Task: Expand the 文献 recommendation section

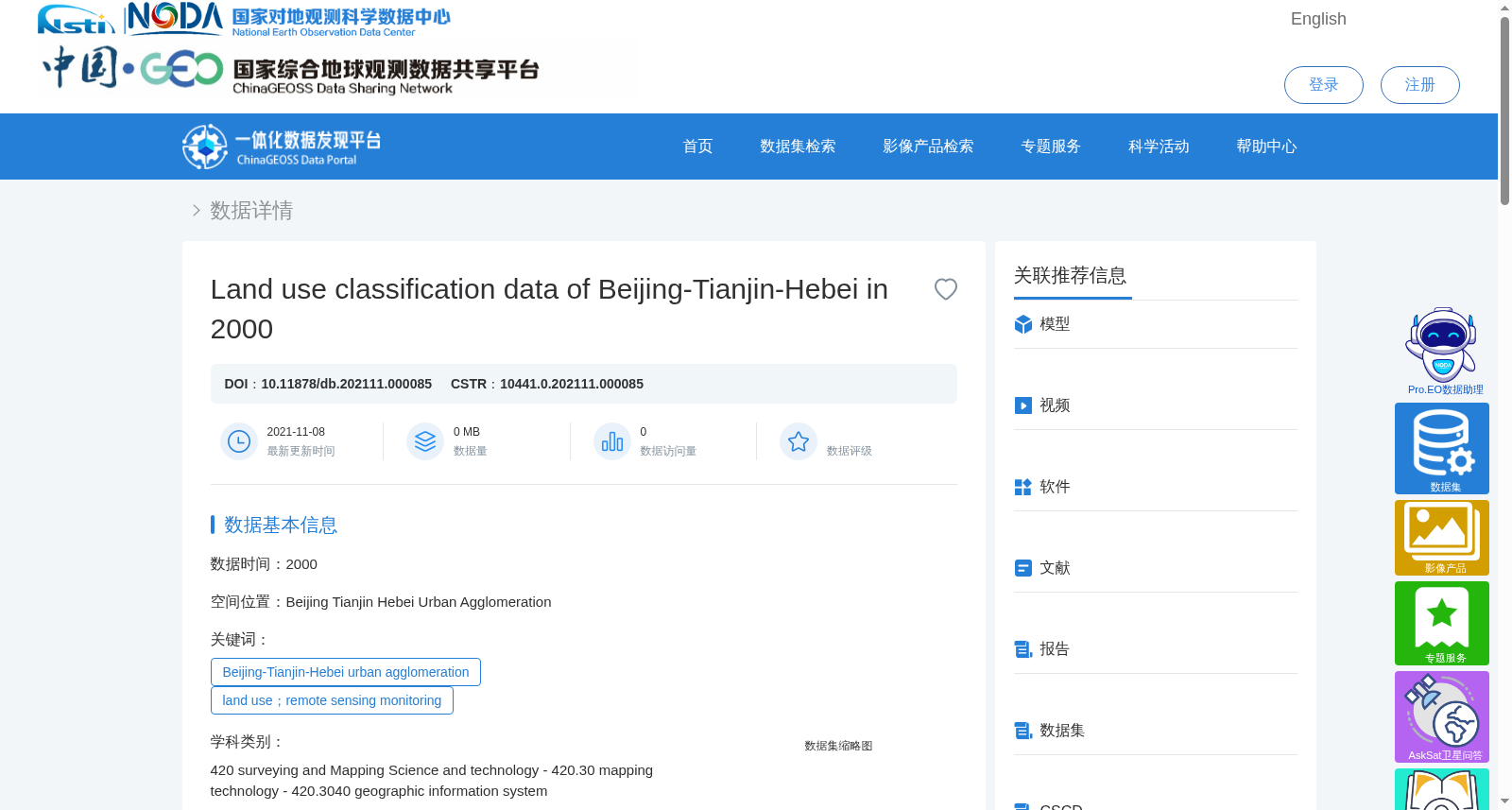Action: (1155, 568)
